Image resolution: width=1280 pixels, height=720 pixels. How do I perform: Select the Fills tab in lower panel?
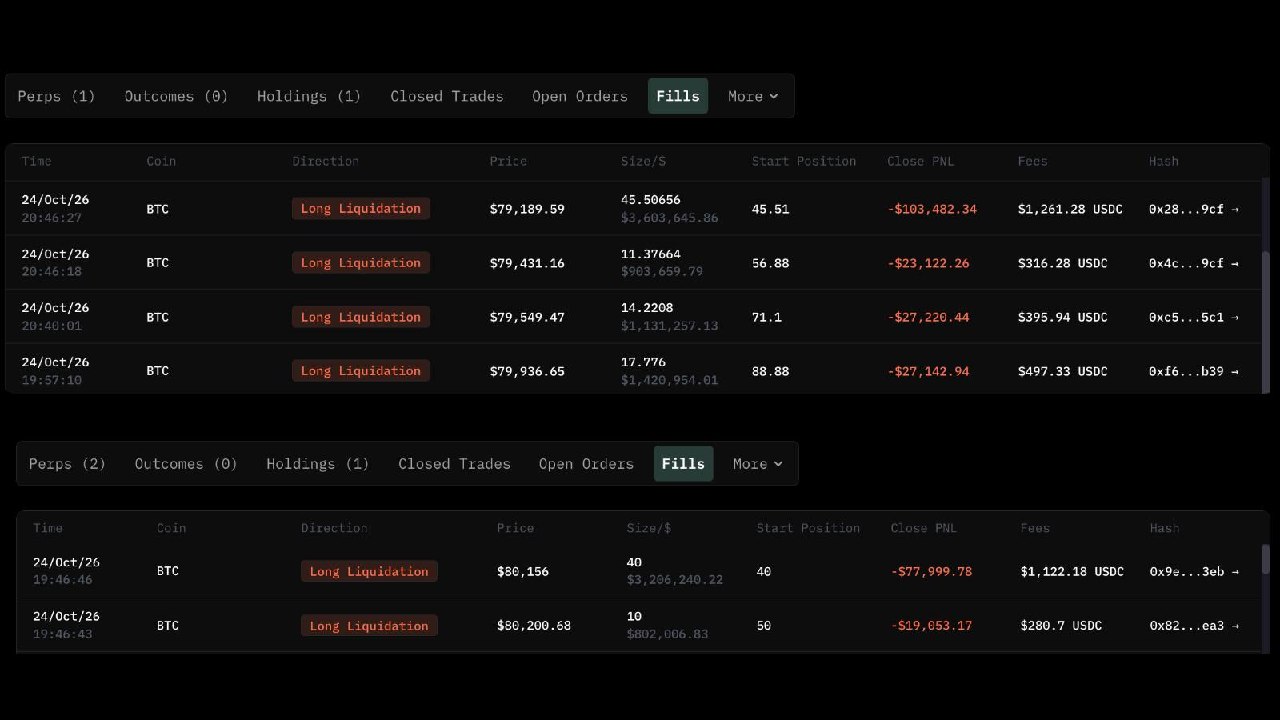pyautogui.click(x=684, y=464)
